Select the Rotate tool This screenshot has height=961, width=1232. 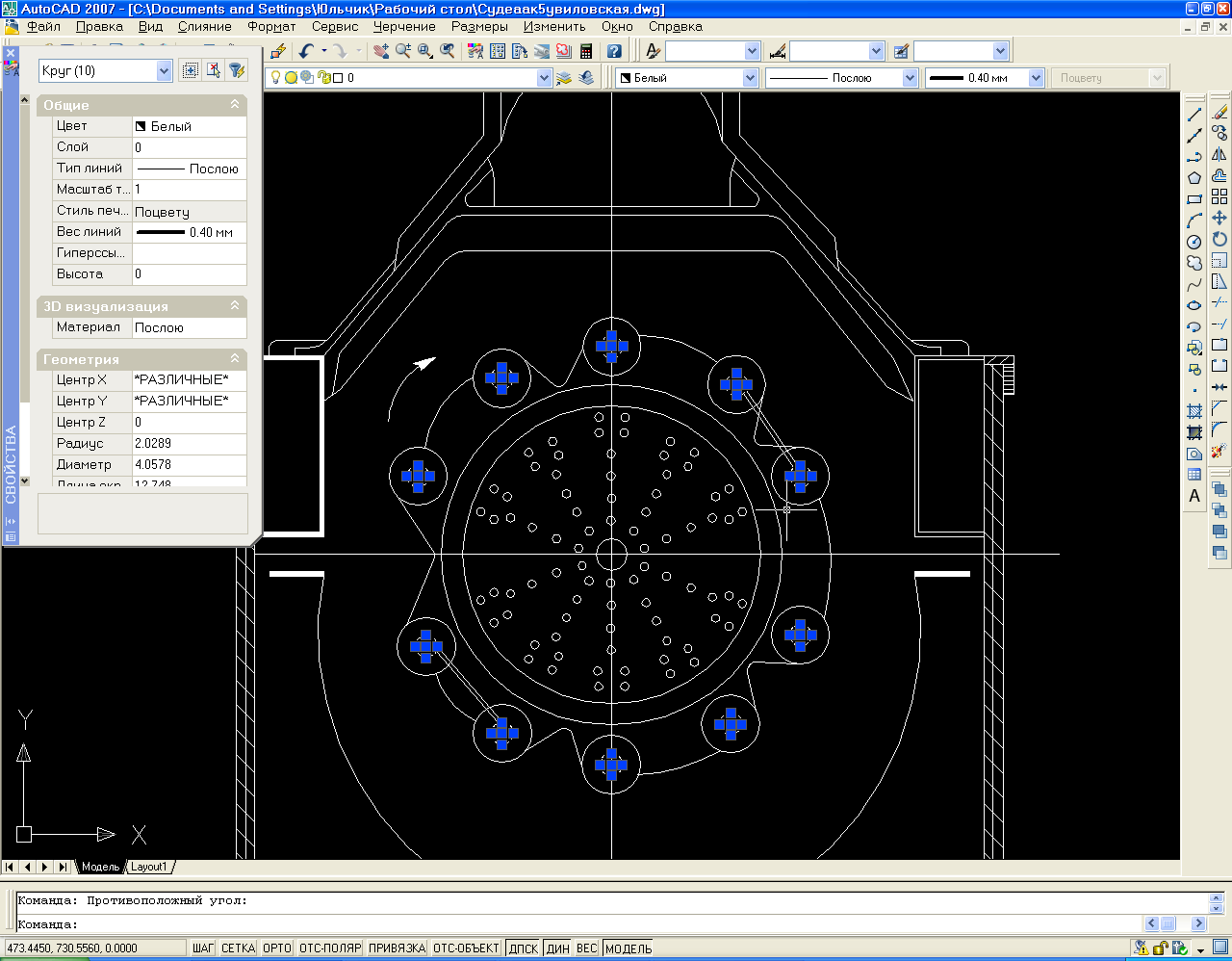[x=1219, y=240]
